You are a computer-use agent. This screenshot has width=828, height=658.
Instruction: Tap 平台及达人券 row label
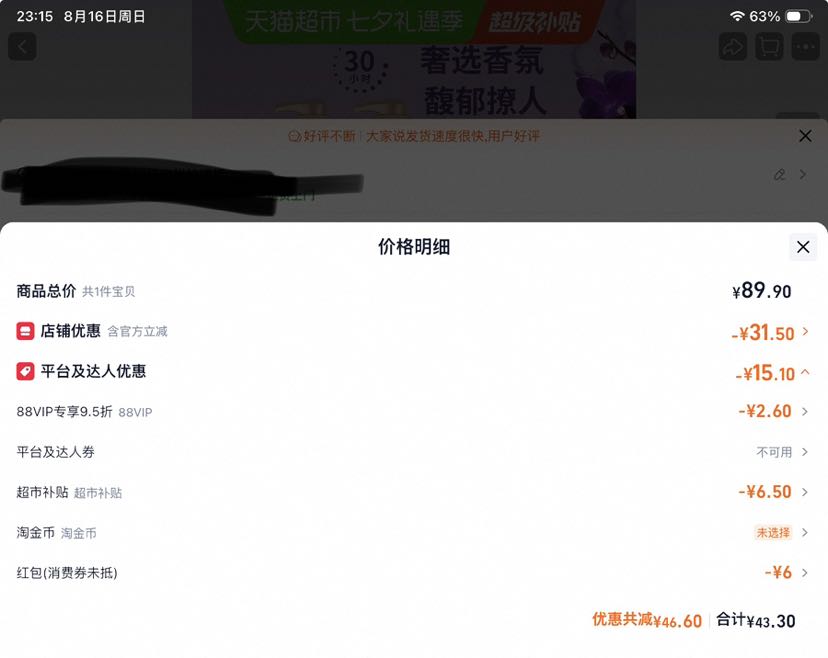point(55,452)
